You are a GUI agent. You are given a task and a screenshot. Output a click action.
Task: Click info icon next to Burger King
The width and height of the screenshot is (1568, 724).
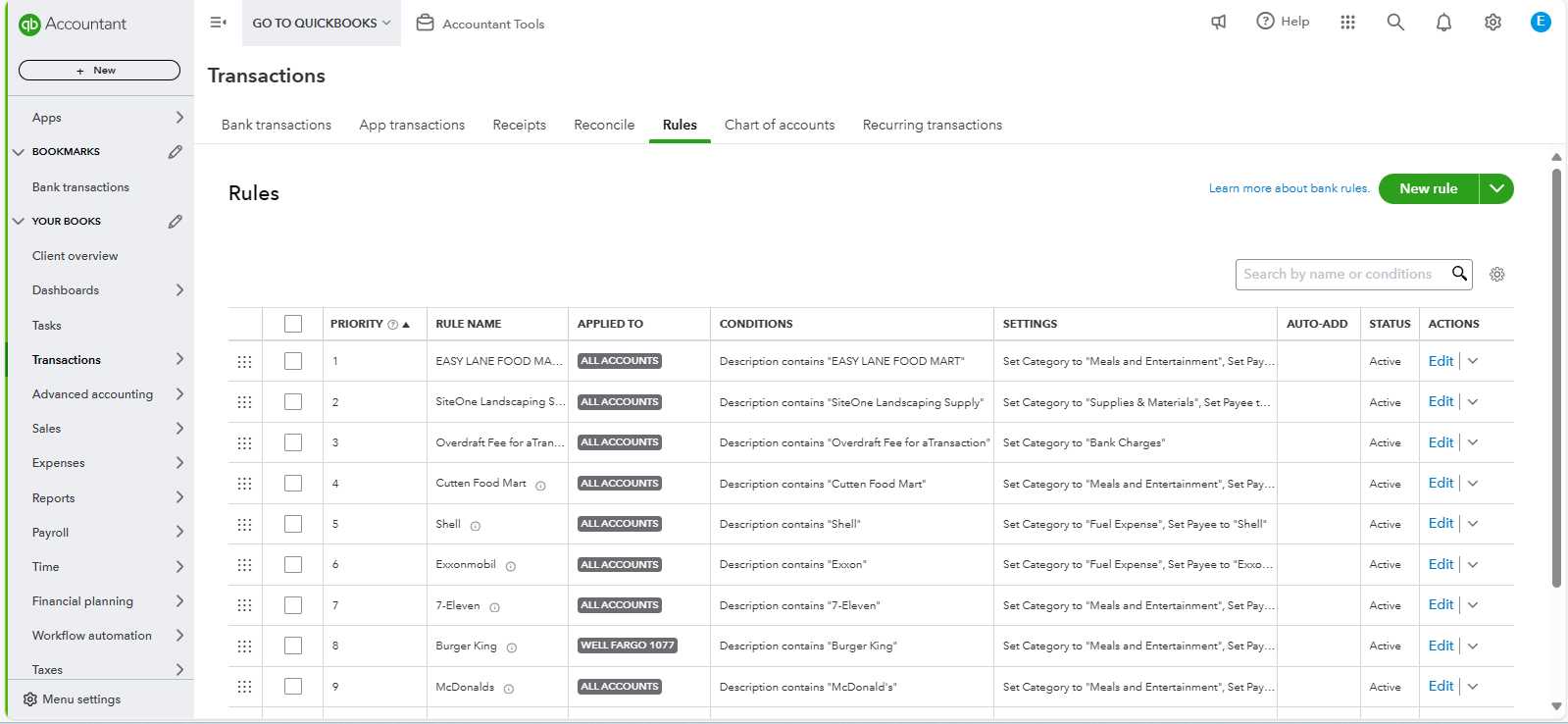[x=512, y=647]
